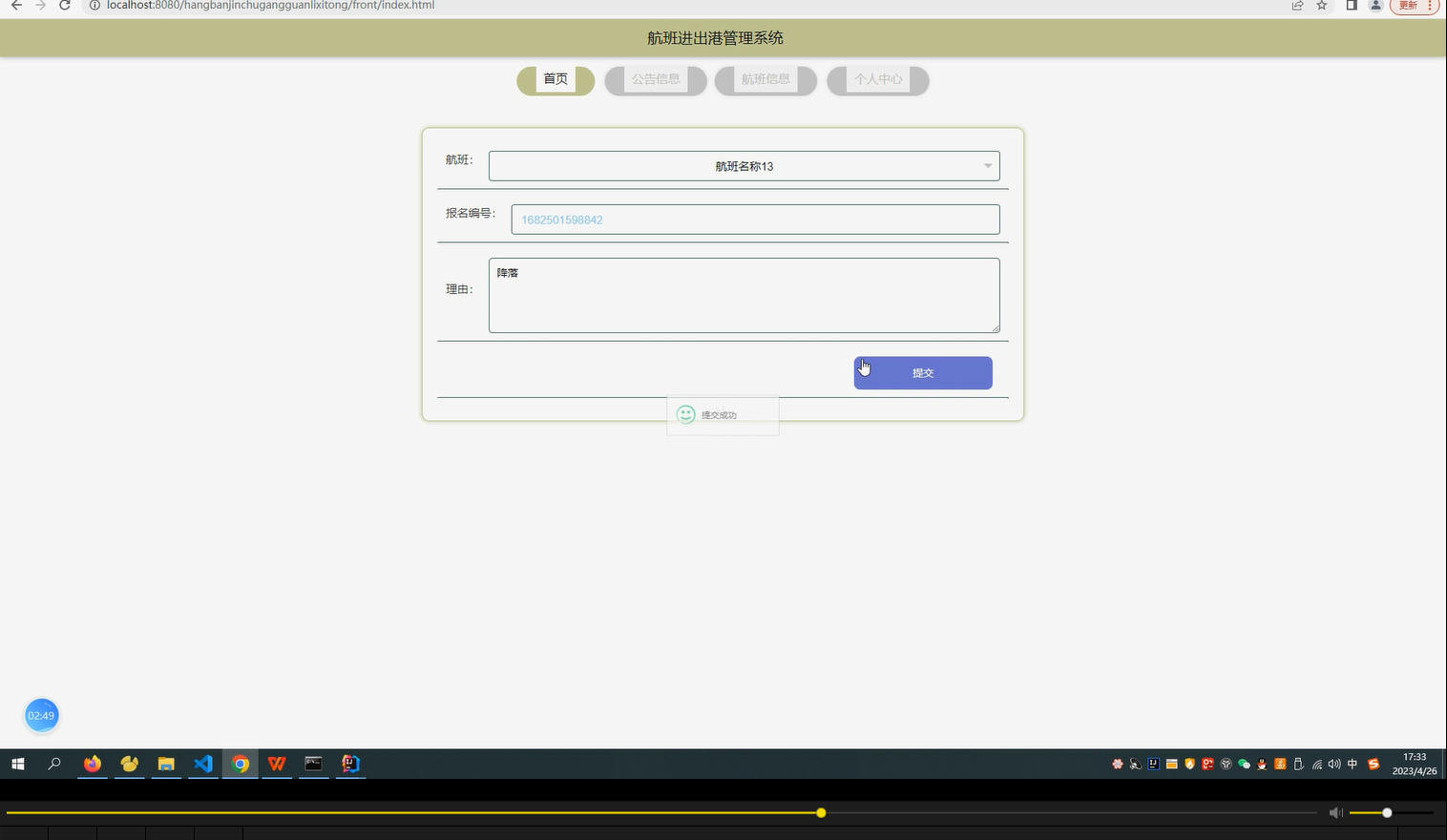1447x840 pixels.
Task: Open the USB safely remove tray icon
Action: click(1298, 764)
